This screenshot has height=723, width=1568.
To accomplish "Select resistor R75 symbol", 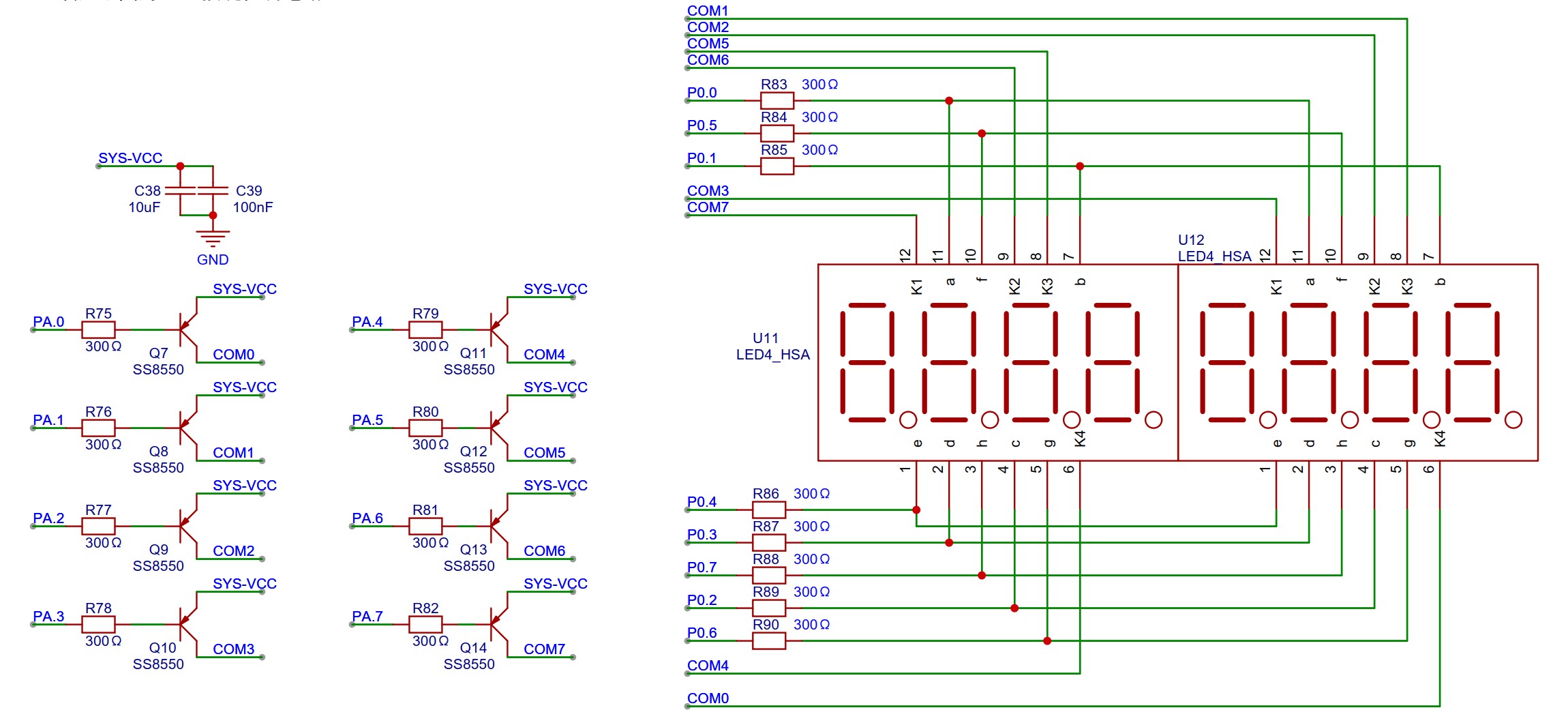I will (x=98, y=329).
